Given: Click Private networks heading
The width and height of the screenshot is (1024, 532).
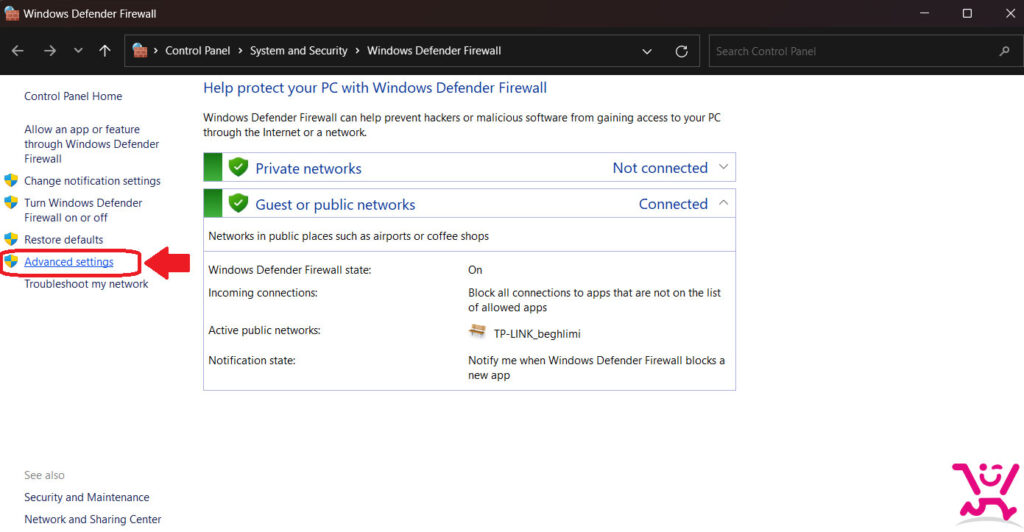Looking at the screenshot, I should pos(308,168).
